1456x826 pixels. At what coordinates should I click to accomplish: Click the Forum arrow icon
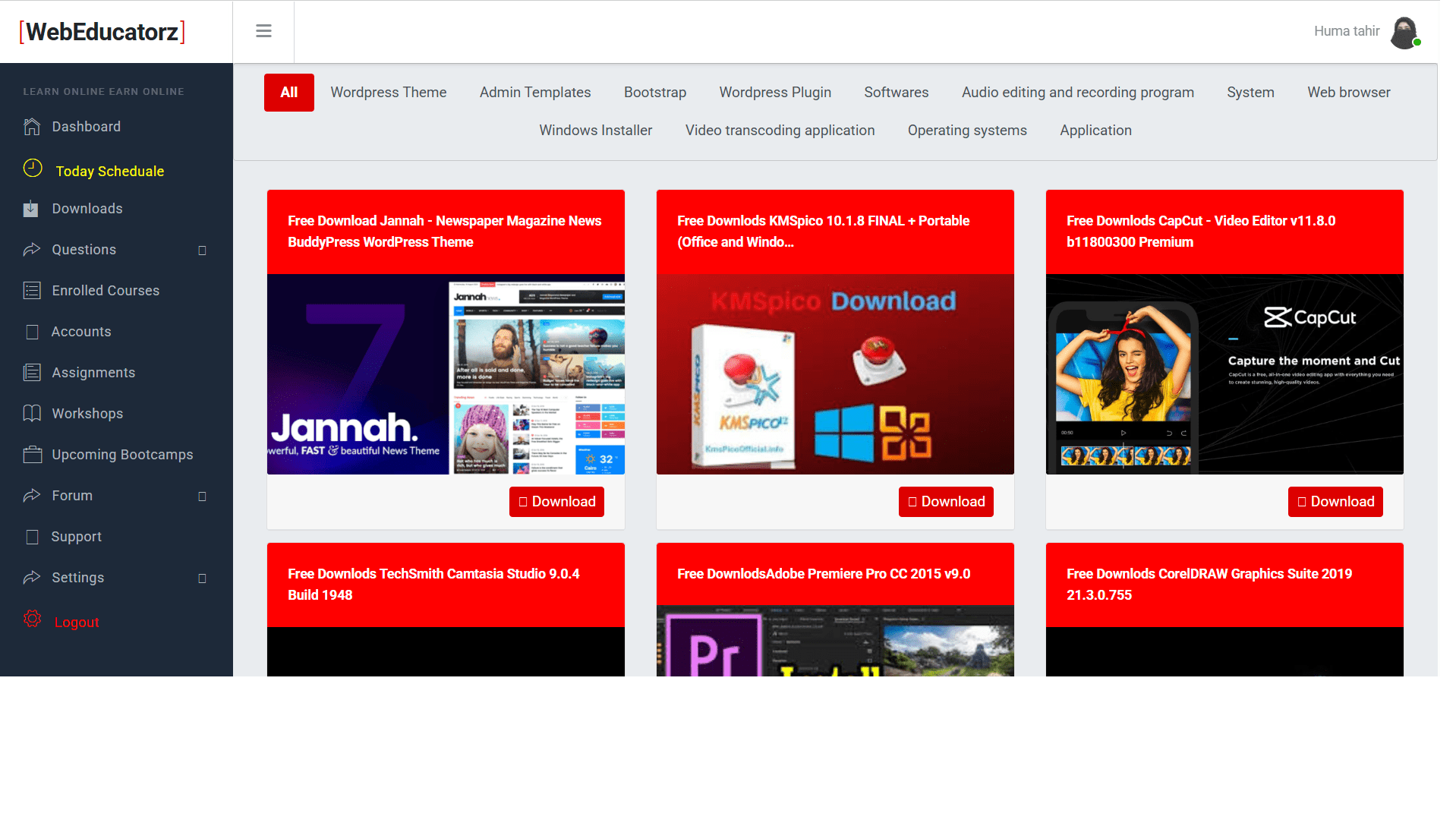coord(32,496)
